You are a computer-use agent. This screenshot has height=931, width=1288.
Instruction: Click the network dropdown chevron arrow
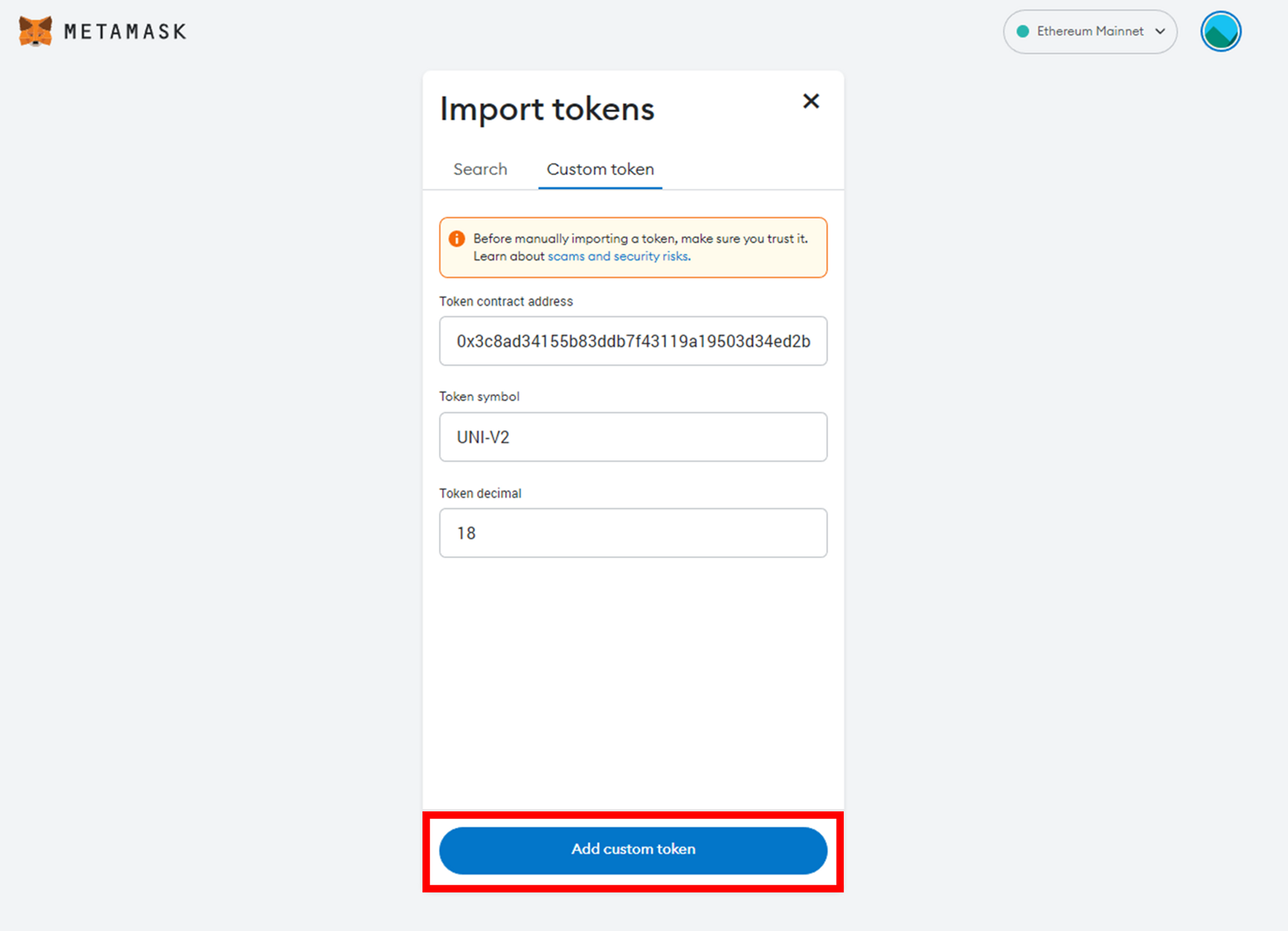1160,31
